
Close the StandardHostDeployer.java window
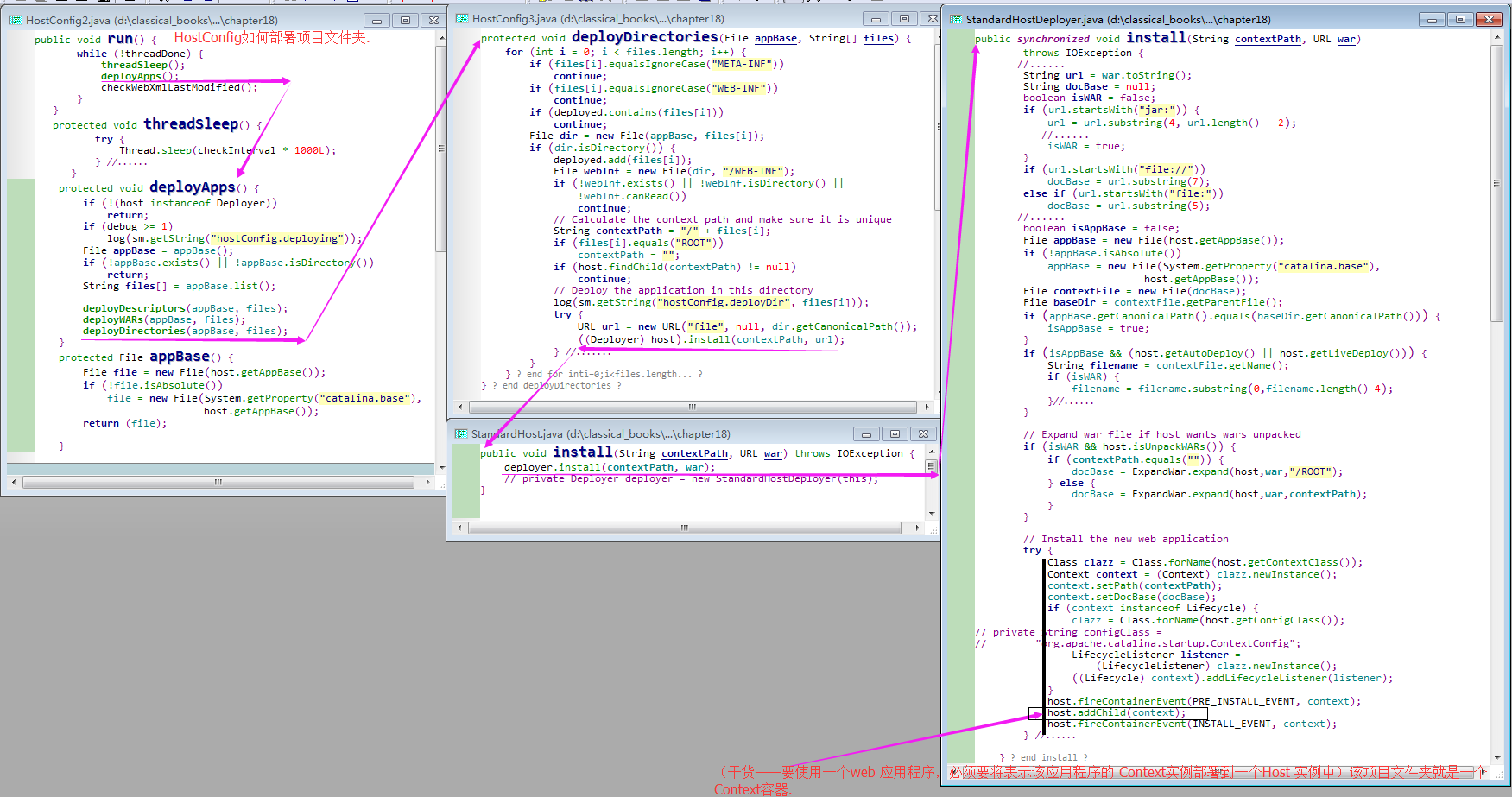point(1489,19)
